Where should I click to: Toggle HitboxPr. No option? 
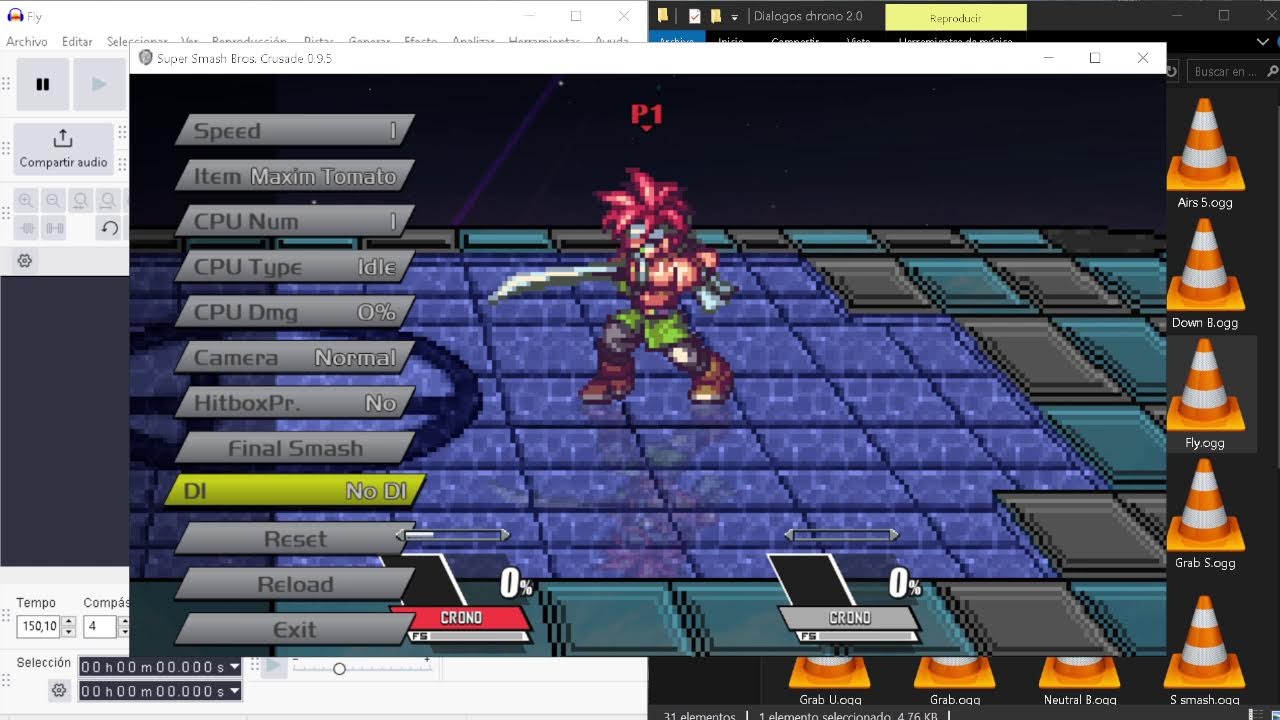point(295,403)
